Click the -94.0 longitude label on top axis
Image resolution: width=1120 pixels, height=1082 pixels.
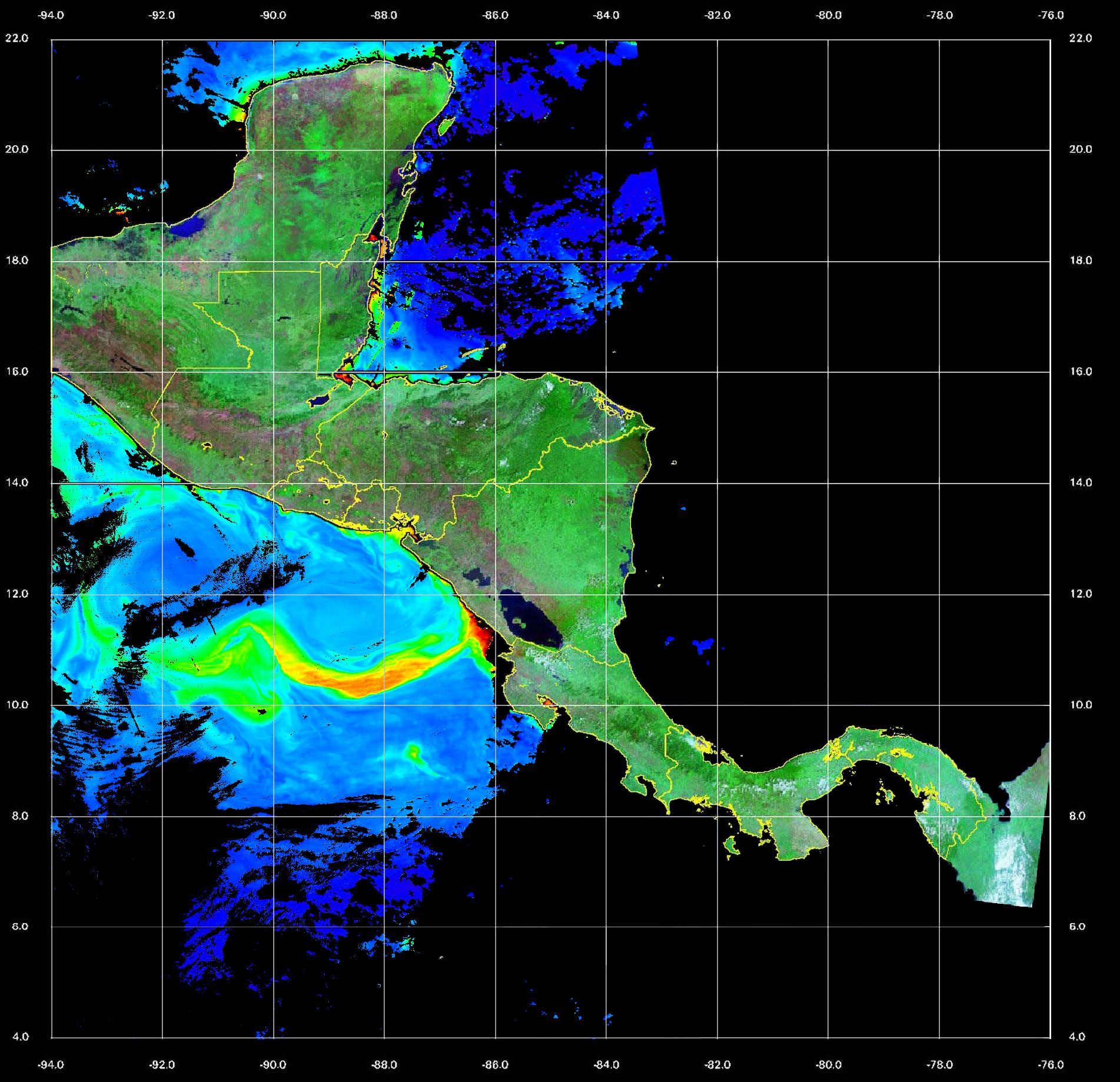[x=51, y=15]
